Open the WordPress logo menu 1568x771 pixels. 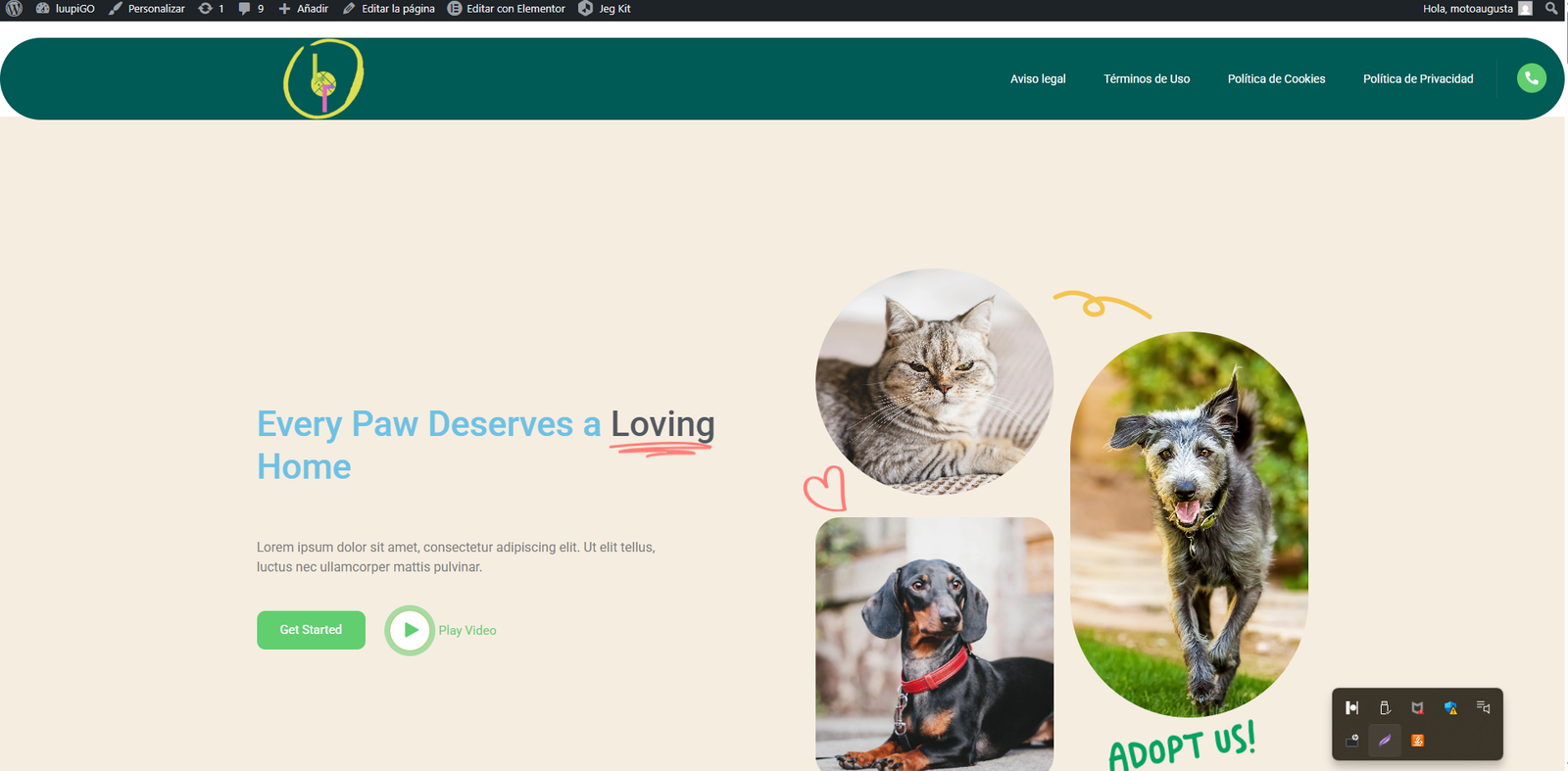click(x=14, y=8)
